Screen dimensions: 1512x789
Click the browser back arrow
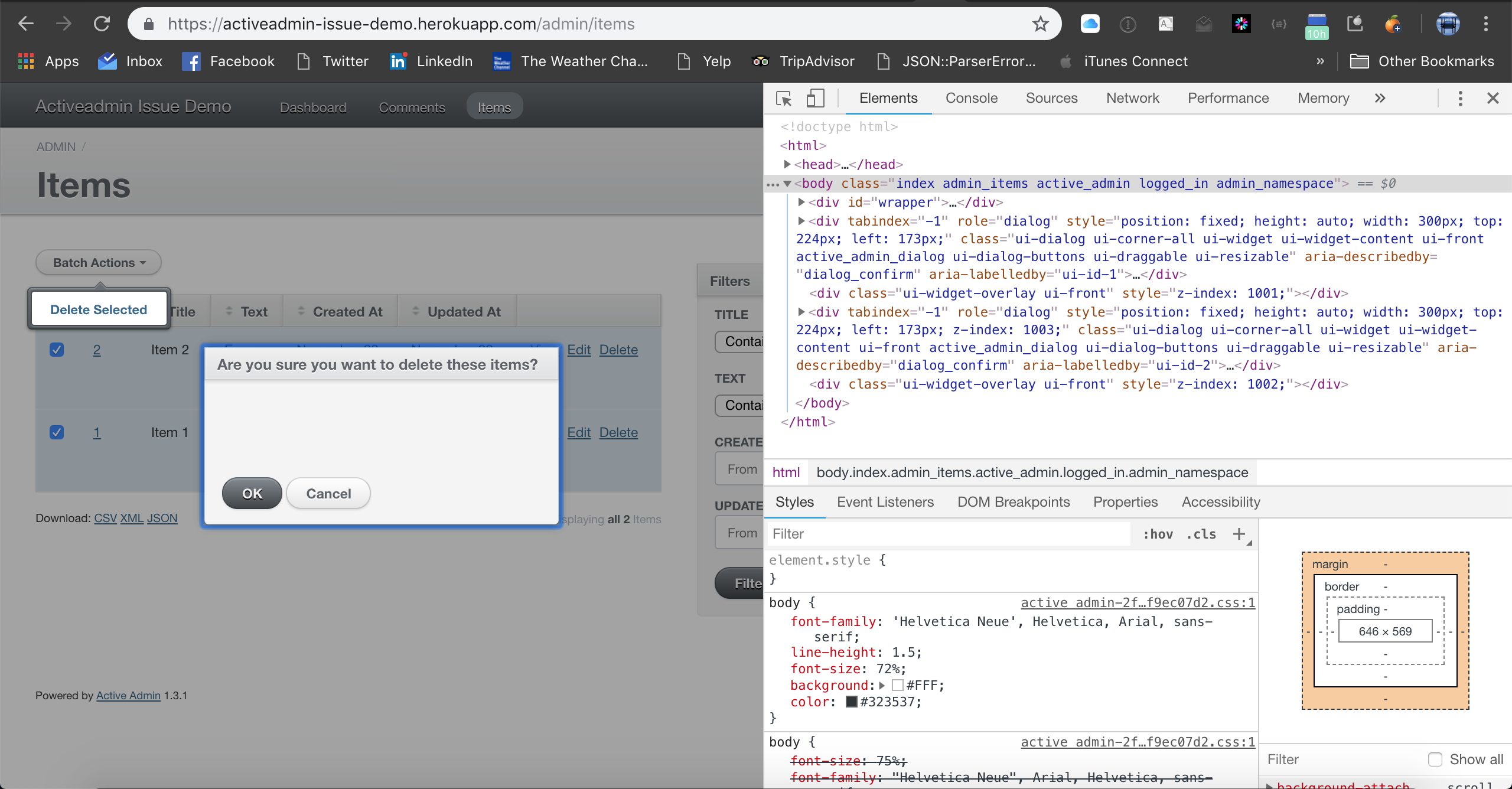(26, 24)
